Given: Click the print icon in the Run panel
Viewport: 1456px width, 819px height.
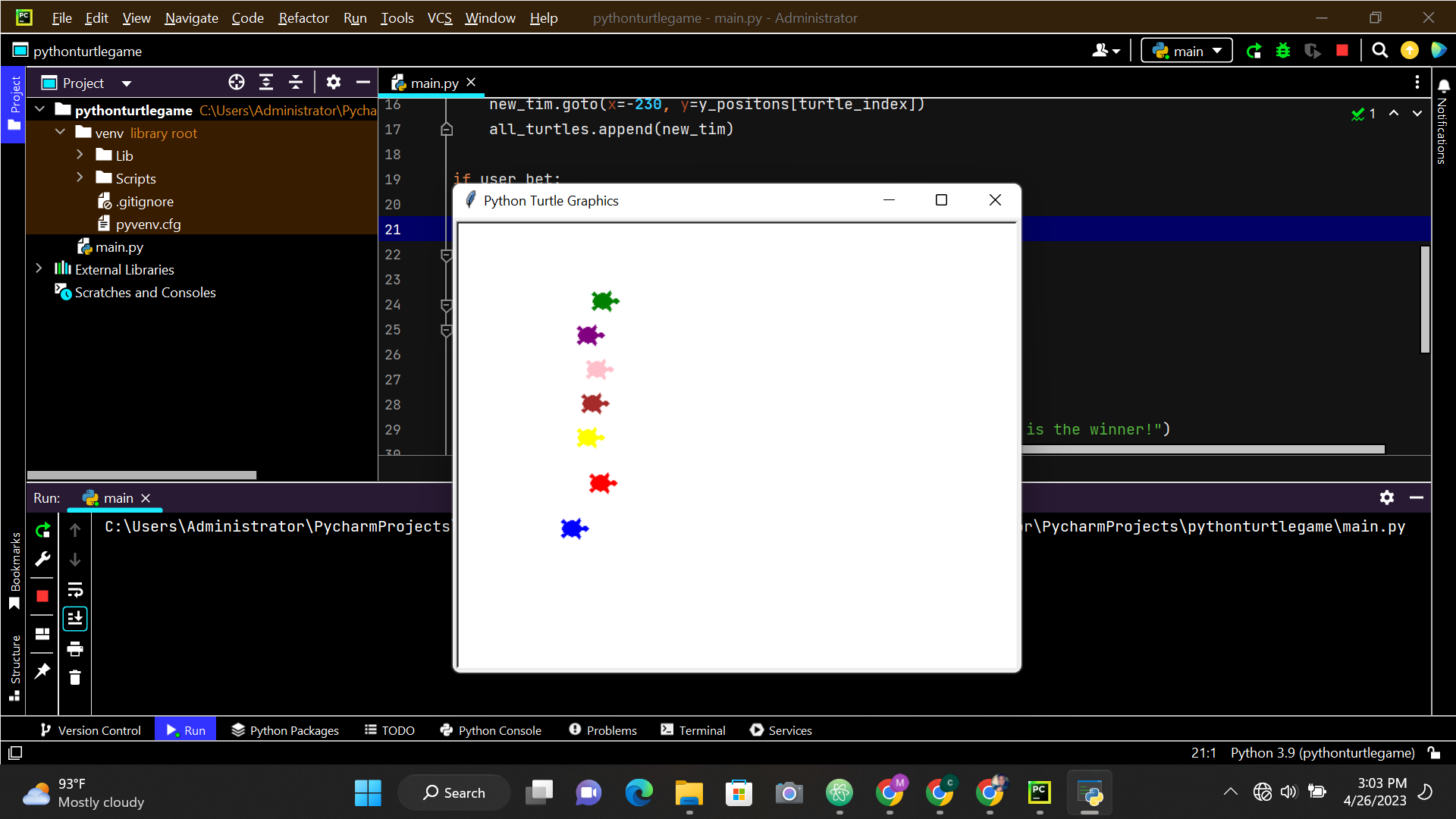Looking at the screenshot, I should (x=74, y=649).
